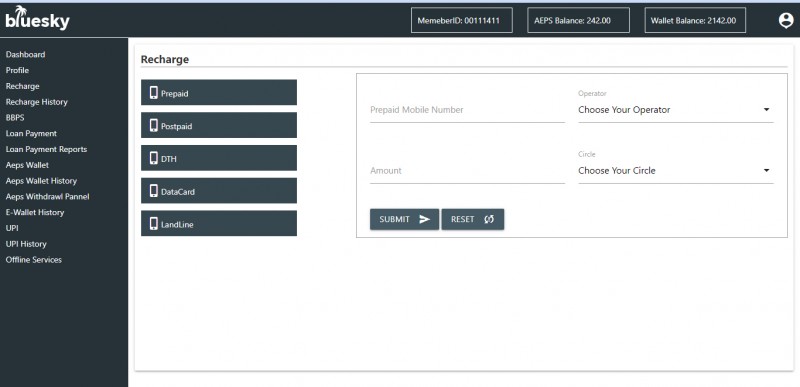Screen dimensions: 800x387
Task: Expand the Choose Your Operator dropdown
Action: tap(676, 110)
